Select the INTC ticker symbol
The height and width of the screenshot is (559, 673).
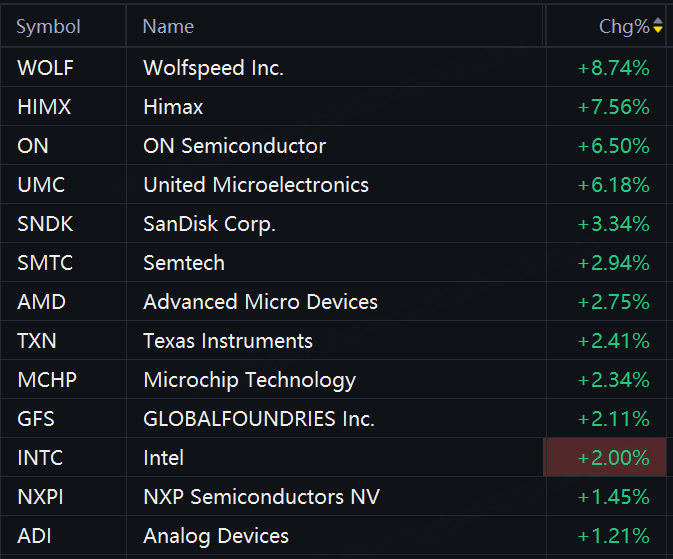click(40, 458)
